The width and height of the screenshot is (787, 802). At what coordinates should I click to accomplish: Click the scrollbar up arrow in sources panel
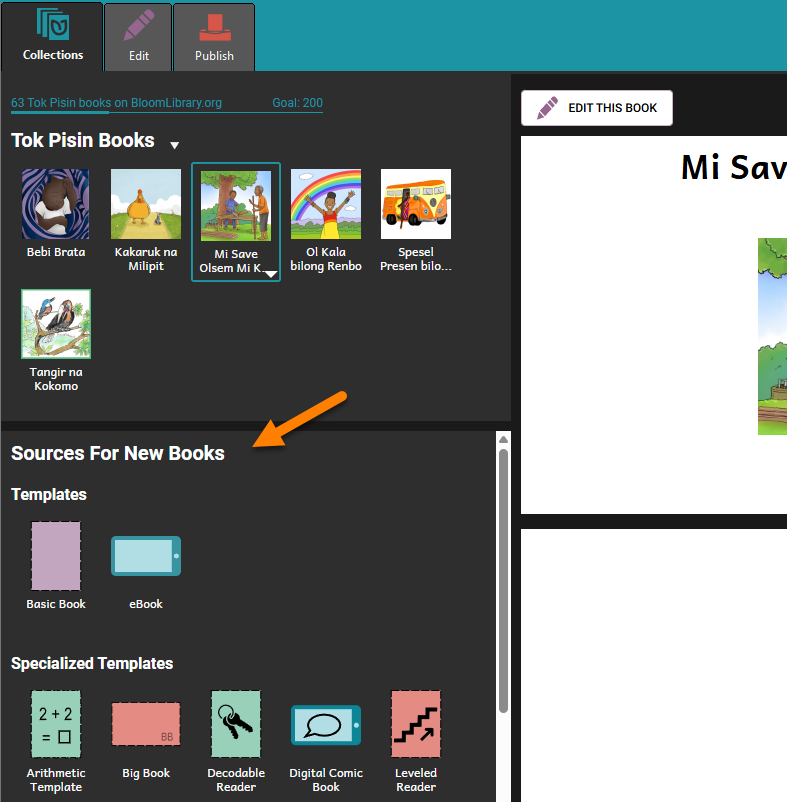pos(503,440)
